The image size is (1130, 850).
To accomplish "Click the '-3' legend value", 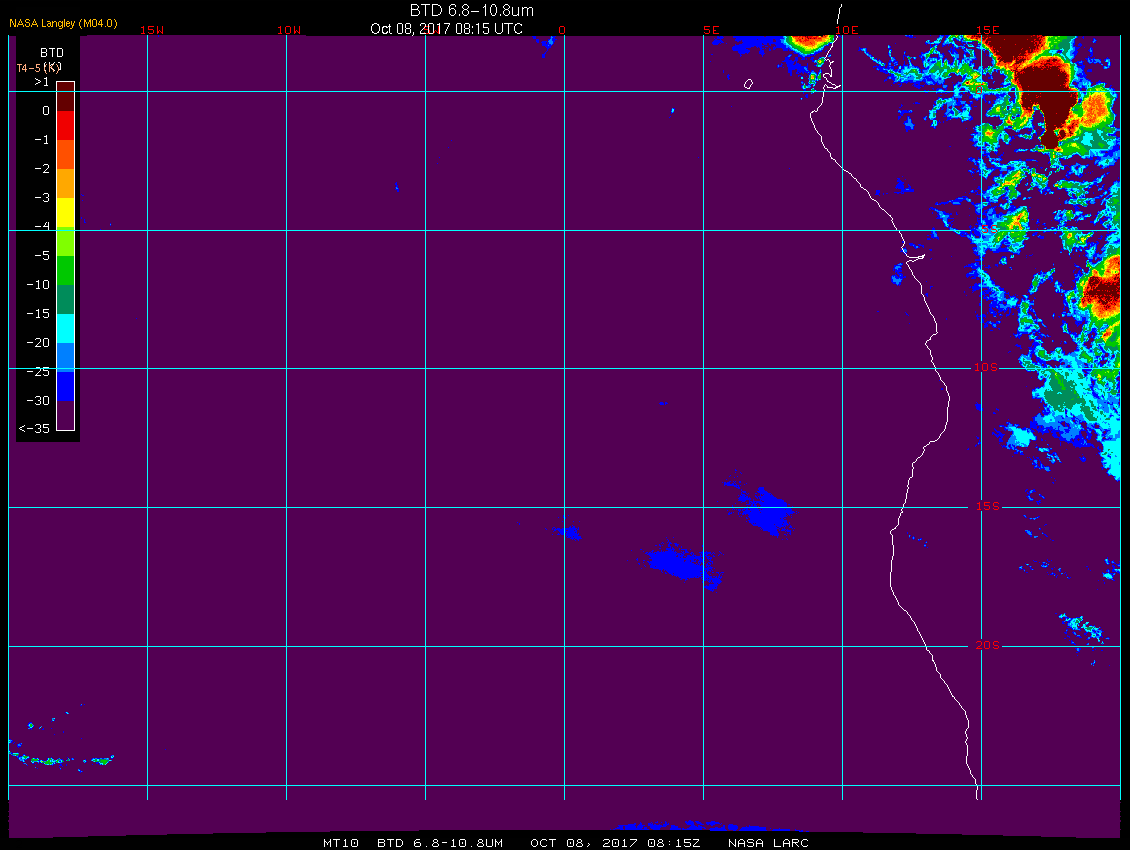I will pyautogui.click(x=42, y=198).
